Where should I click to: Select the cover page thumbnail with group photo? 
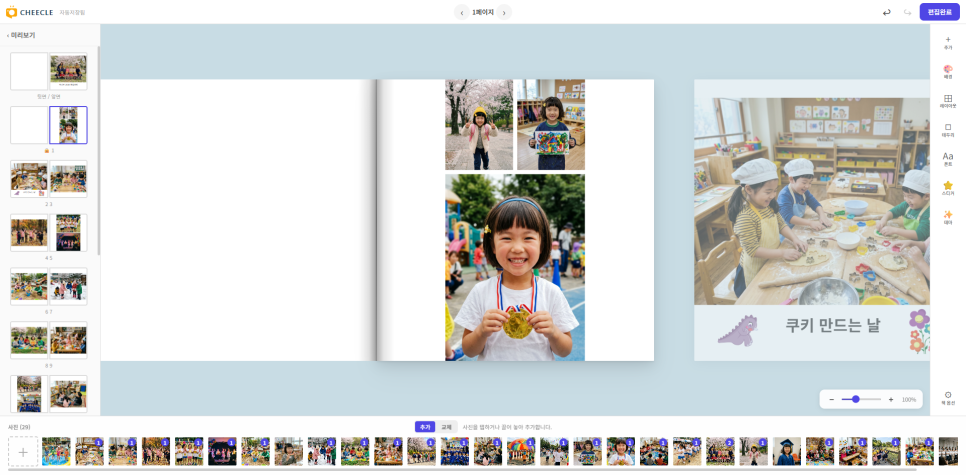[68, 71]
